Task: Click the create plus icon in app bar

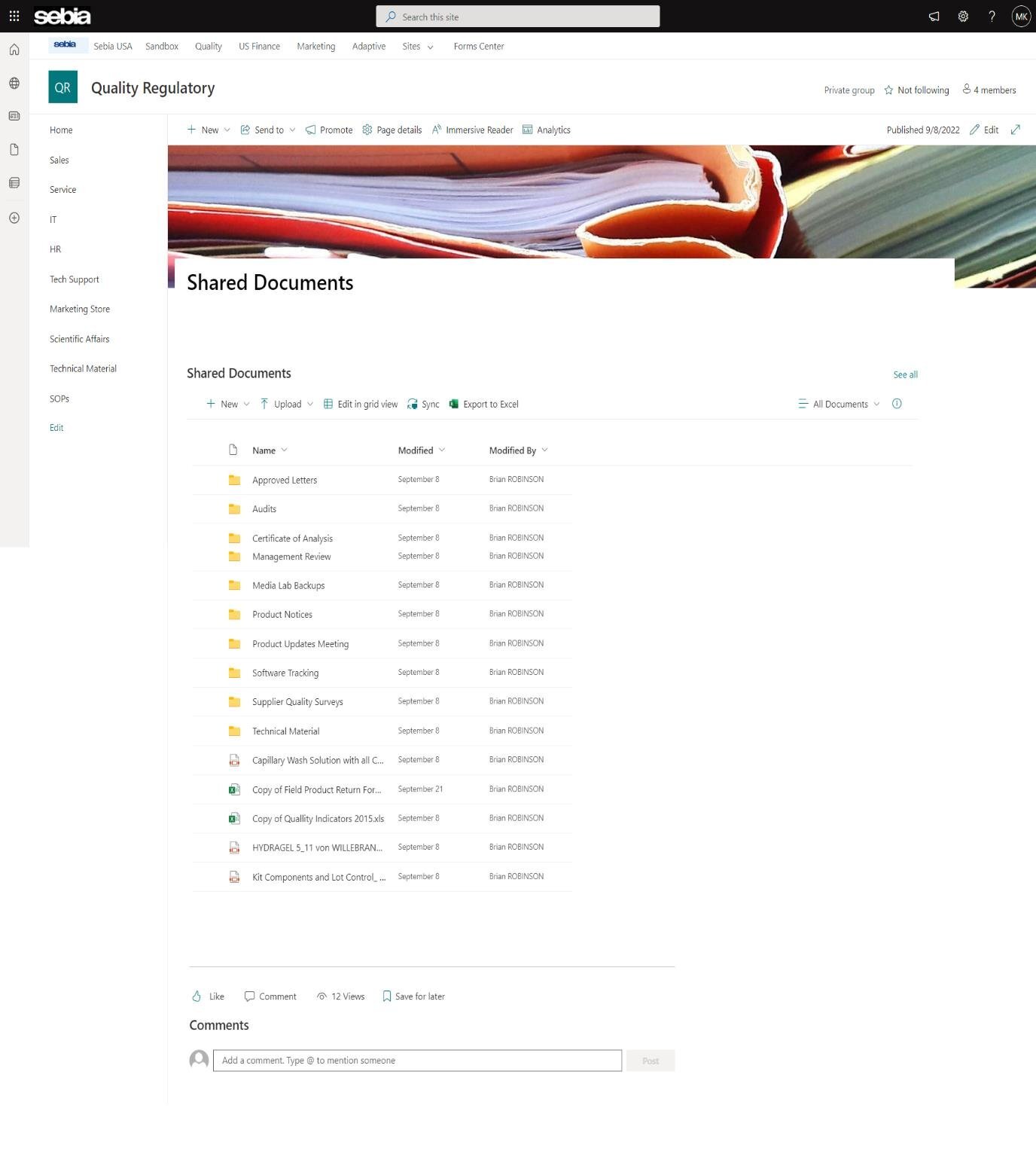Action: click(14, 218)
